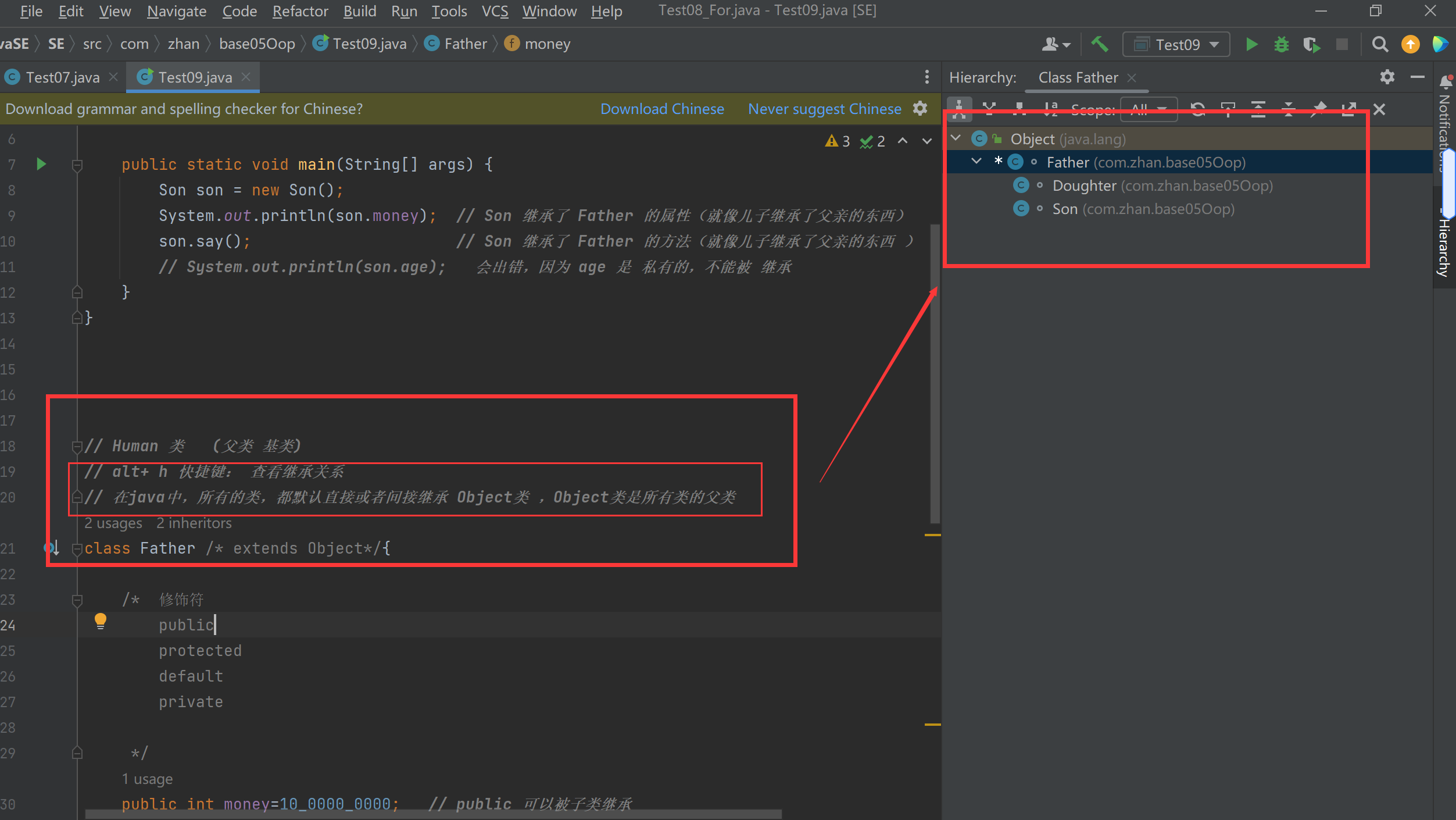Screen dimensions: 1456x820
Task: Open Search Everywhere magnifier icon
Action: pos(1379,44)
